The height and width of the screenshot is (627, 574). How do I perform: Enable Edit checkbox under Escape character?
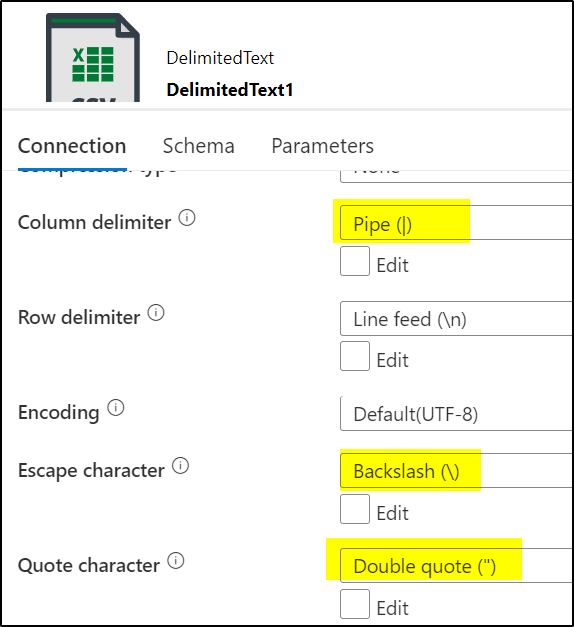tap(355, 509)
